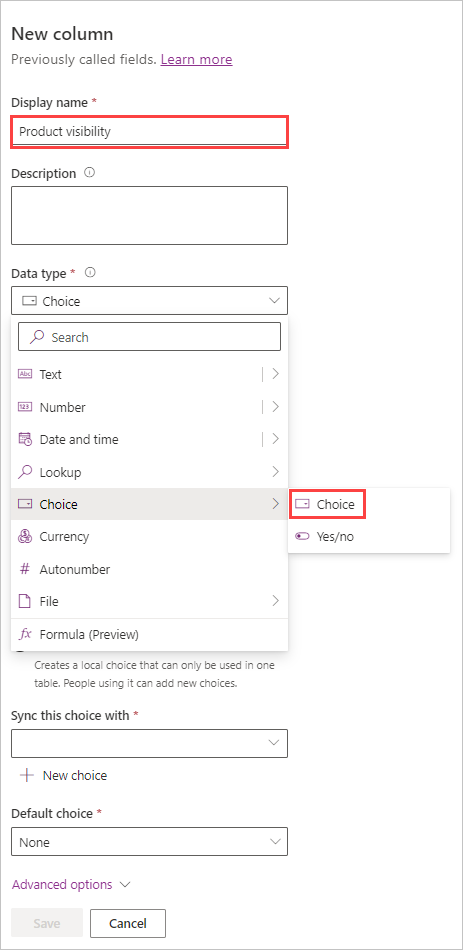
Task: Expand the Text submenu chevron
Action: (x=276, y=374)
